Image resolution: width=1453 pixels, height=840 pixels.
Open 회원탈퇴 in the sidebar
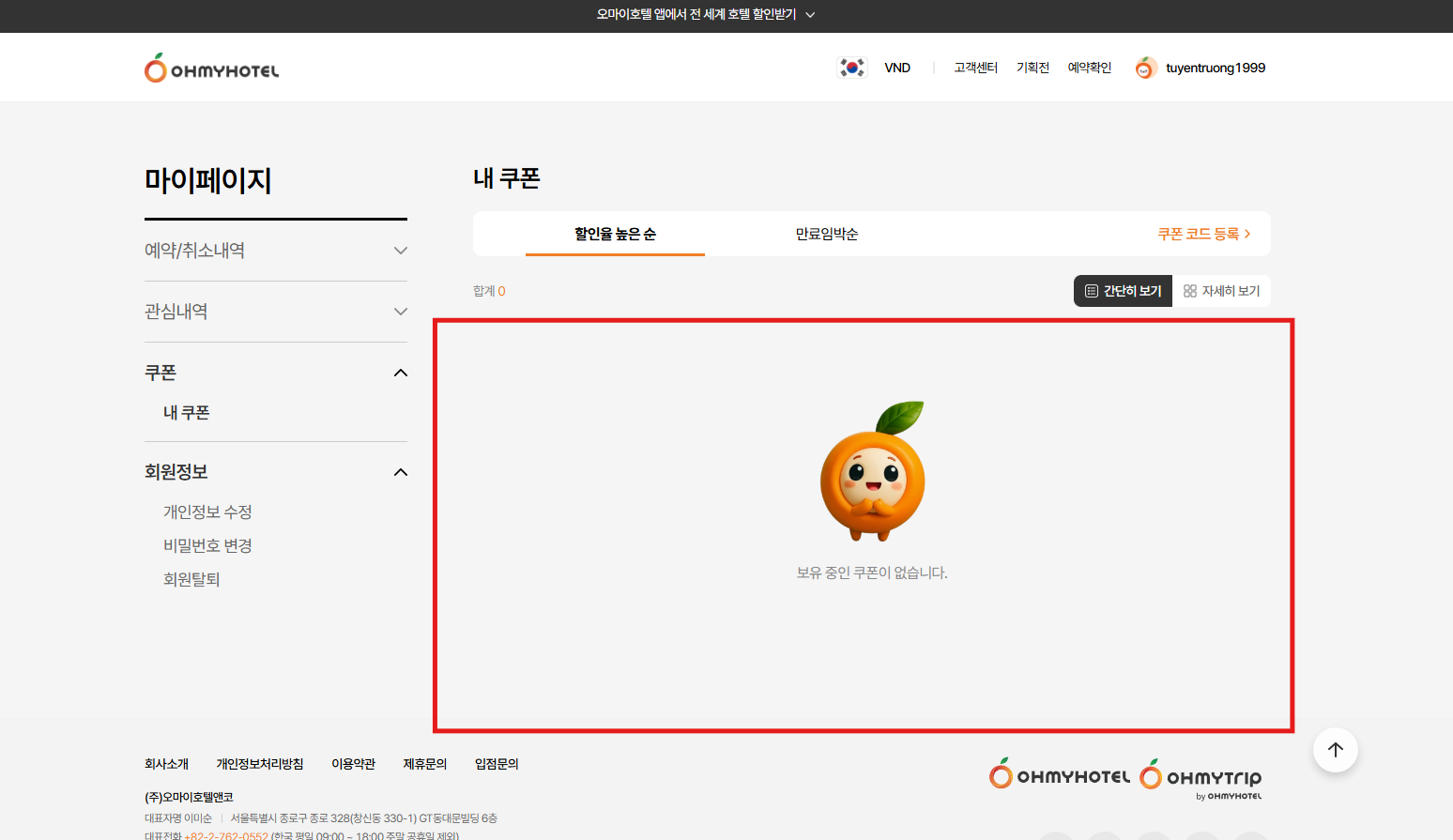(191, 580)
